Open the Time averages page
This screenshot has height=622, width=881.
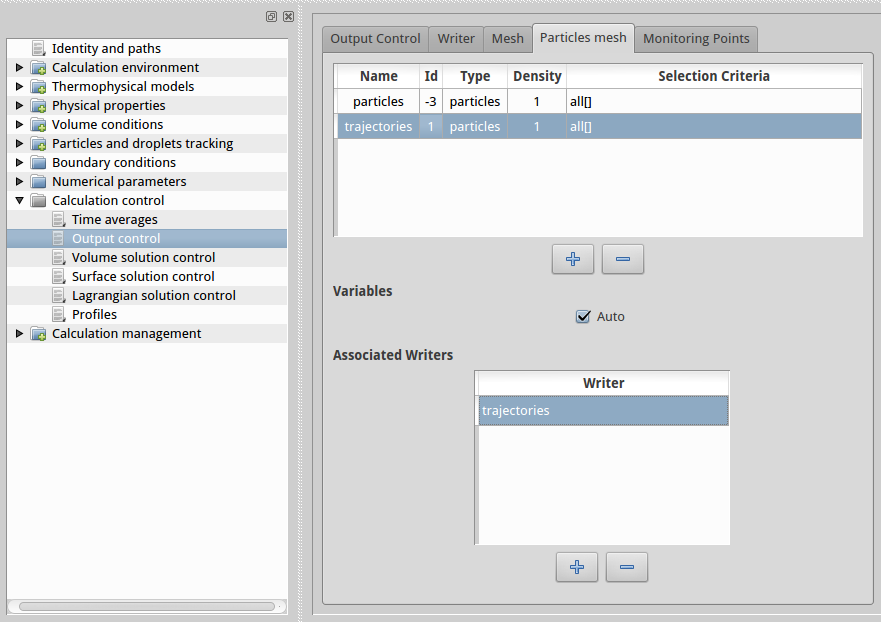(x=114, y=220)
